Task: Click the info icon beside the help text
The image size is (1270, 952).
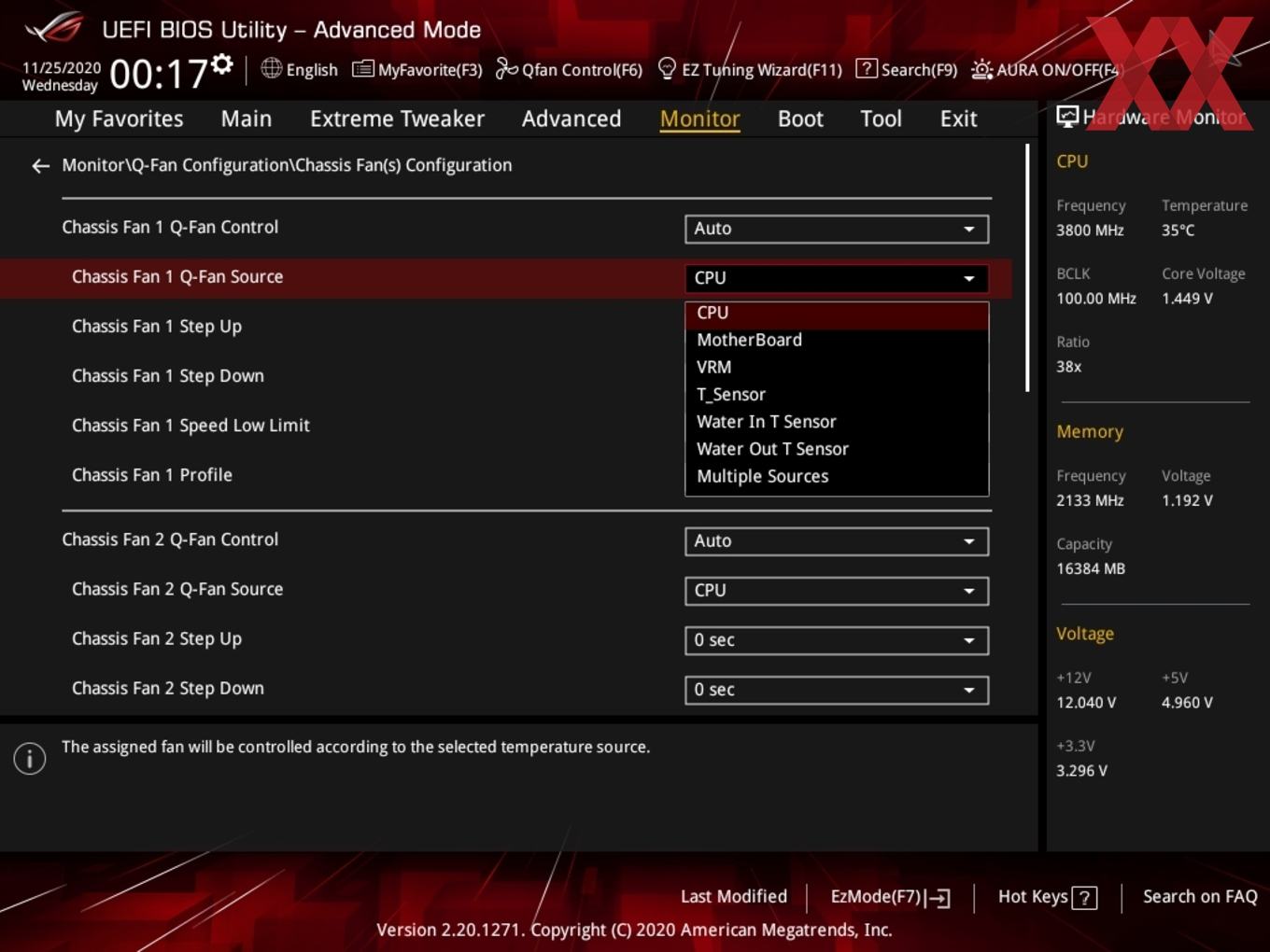Action: coord(30,759)
